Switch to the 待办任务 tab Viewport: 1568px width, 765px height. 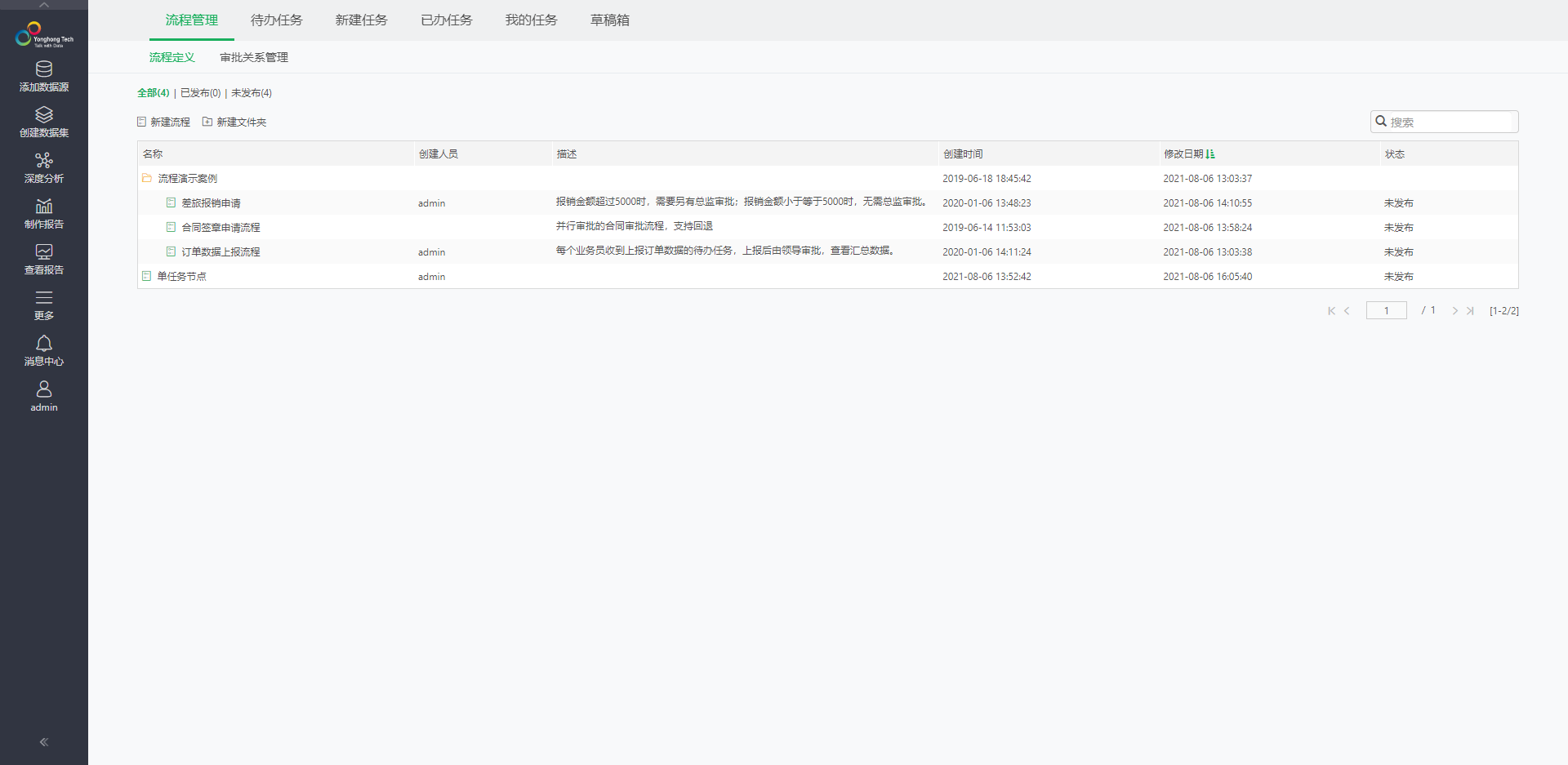276,20
